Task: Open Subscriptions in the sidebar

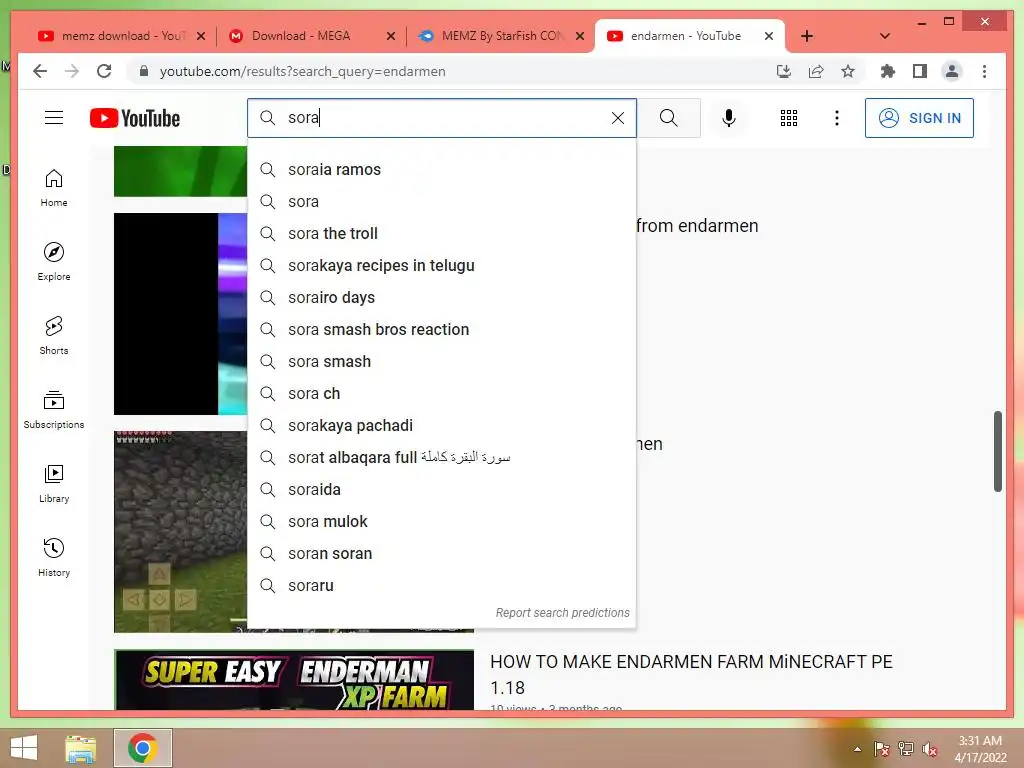Action: [54, 409]
